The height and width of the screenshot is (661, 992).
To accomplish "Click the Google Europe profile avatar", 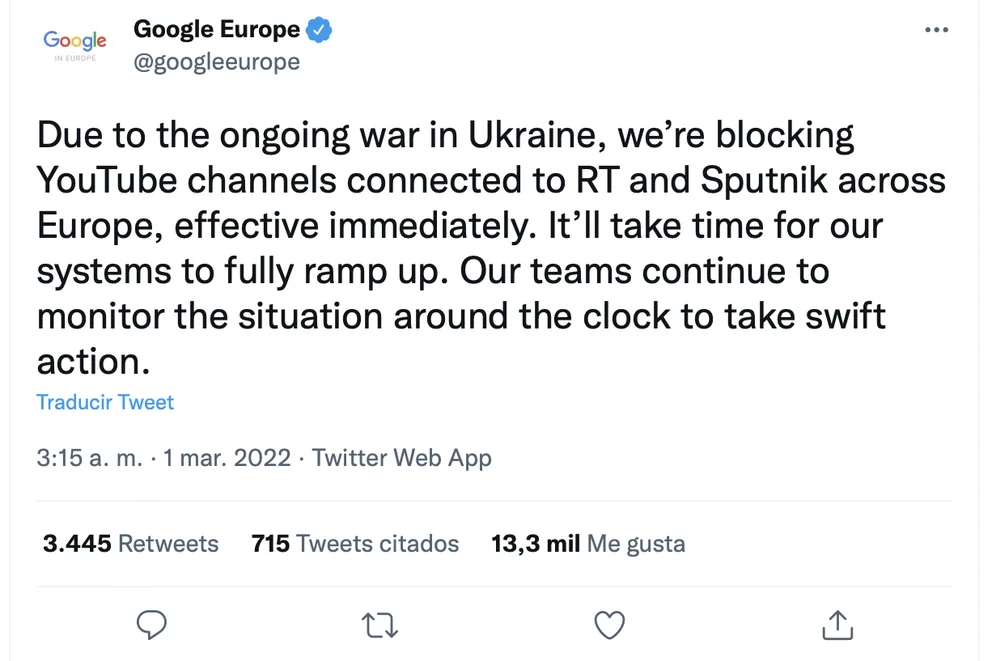I will point(75,44).
